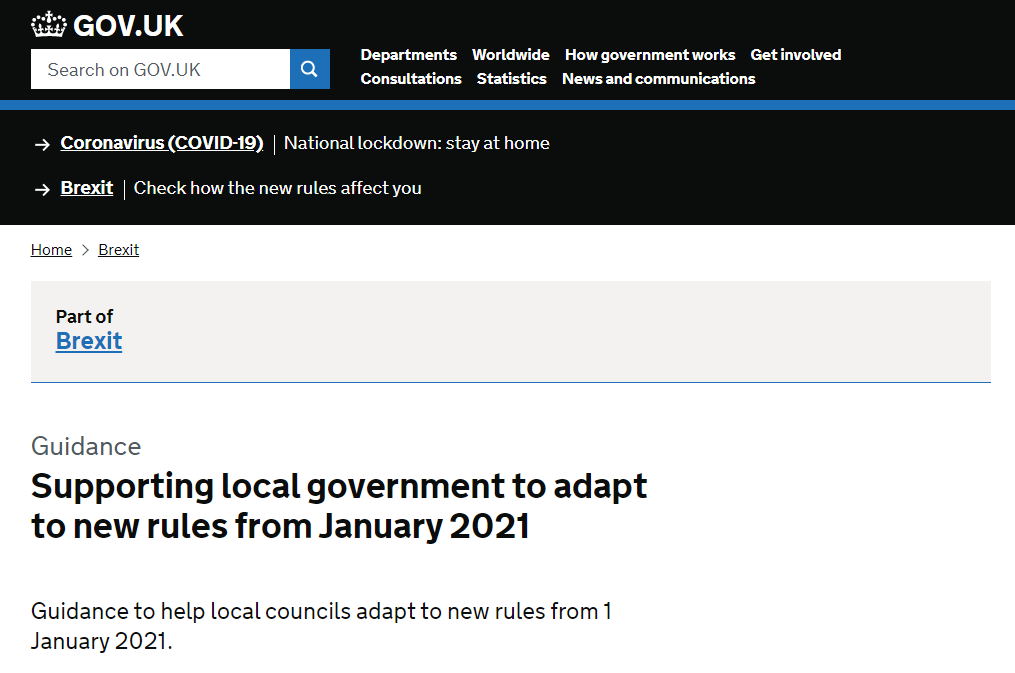Go to Home in breadcrumbs
Viewport: 1015px width, 673px height.
pos(51,250)
